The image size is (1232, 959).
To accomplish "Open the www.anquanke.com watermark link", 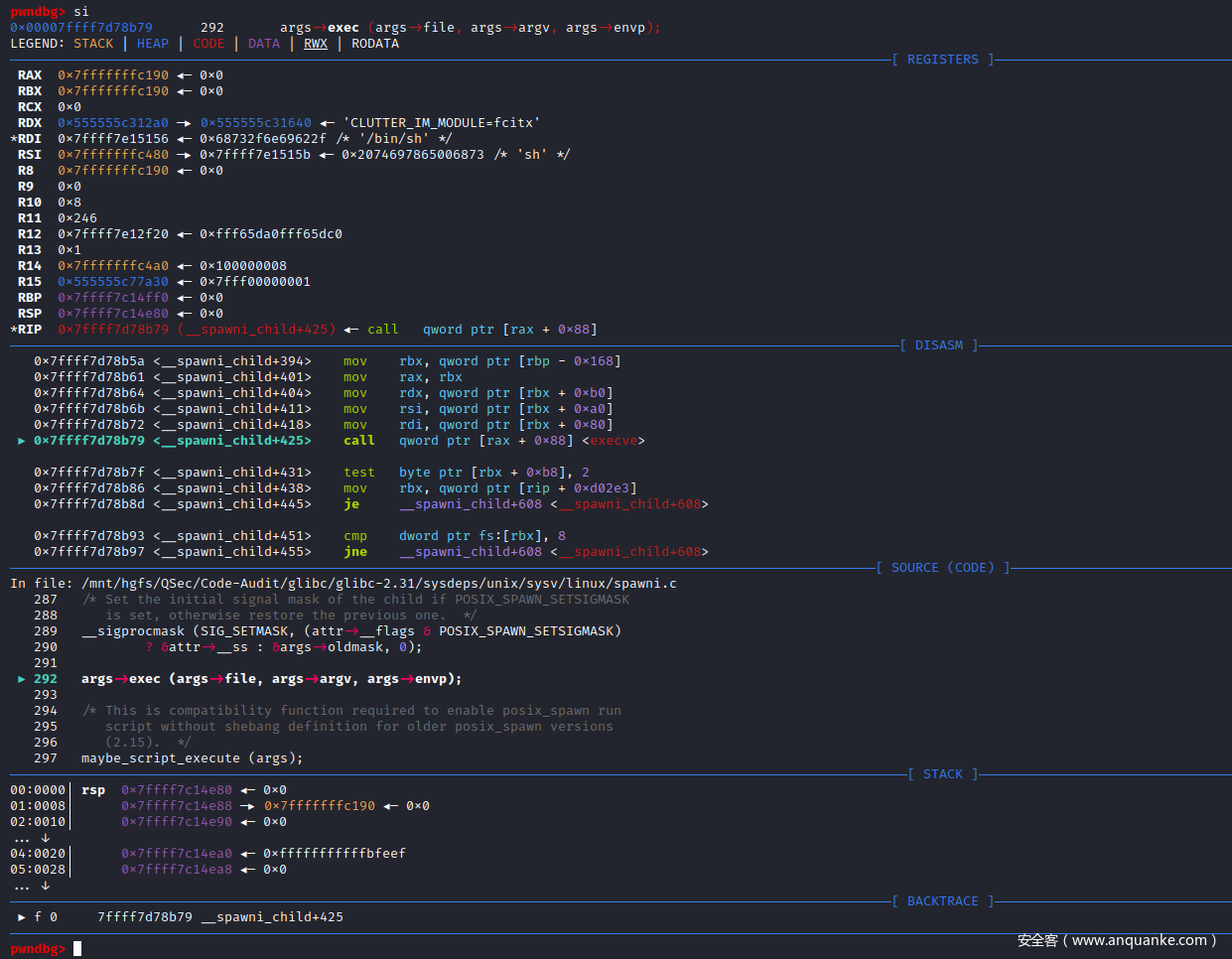I will pyautogui.click(x=1139, y=940).
